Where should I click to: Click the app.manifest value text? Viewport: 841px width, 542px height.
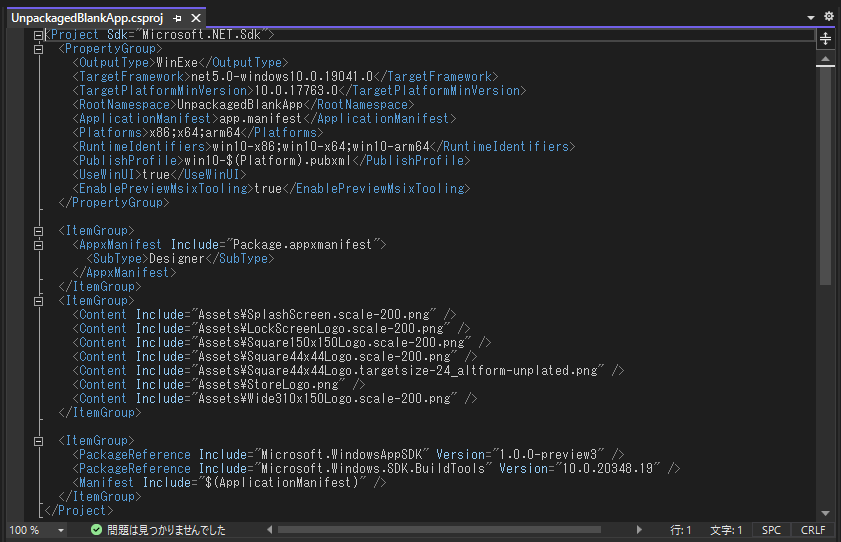pyautogui.click(x=261, y=118)
